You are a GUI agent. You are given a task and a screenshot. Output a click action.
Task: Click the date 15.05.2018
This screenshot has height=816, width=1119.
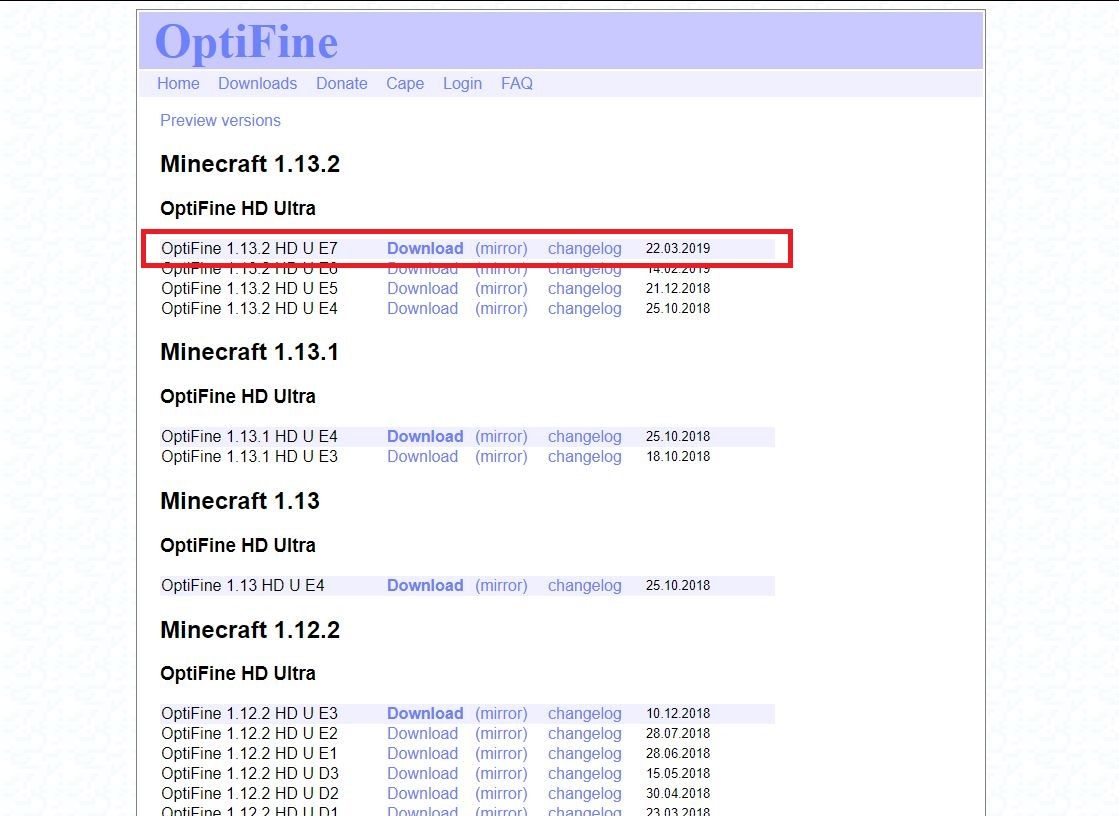click(x=678, y=773)
